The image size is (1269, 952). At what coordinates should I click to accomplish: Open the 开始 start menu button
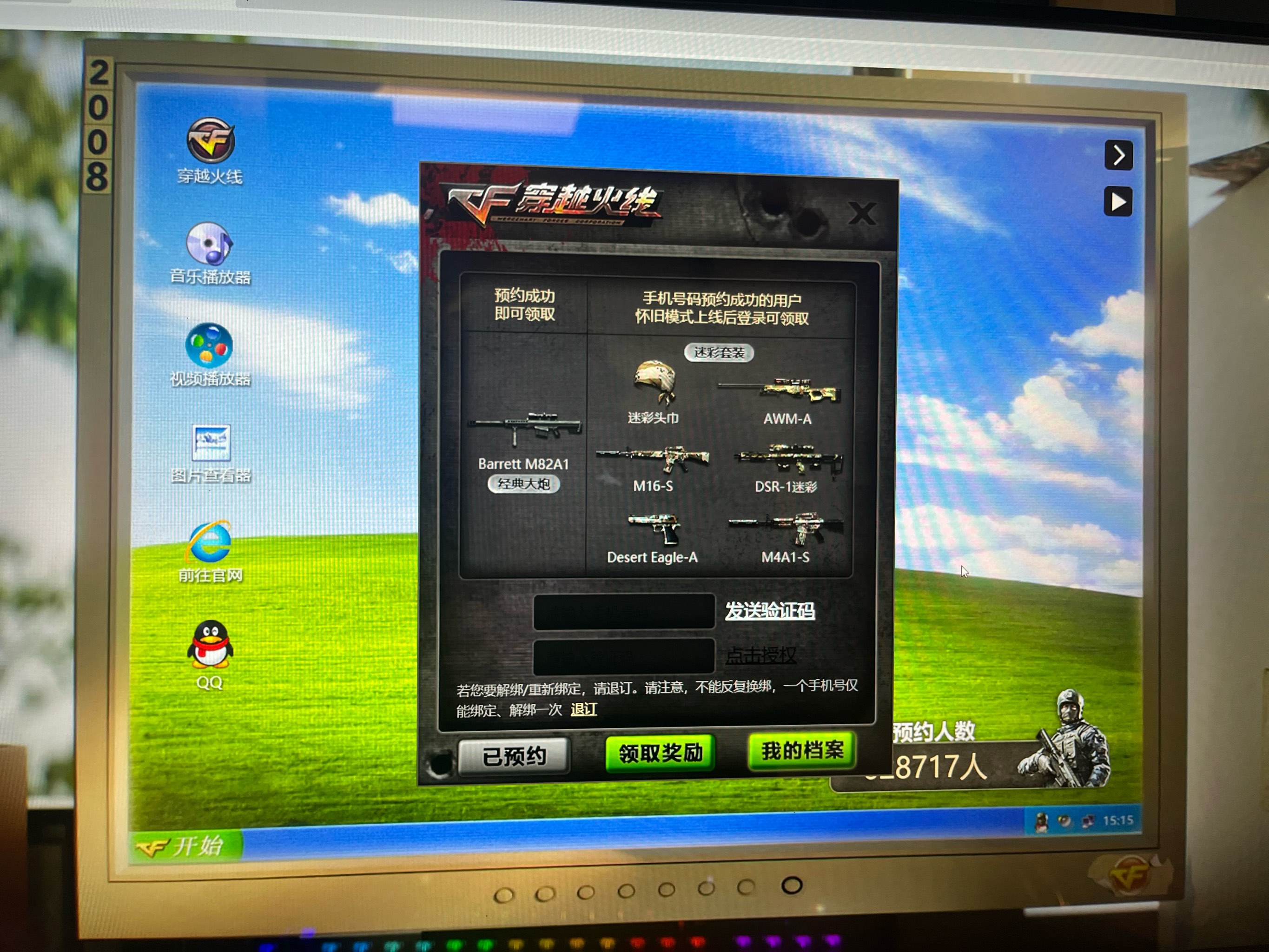tap(186, 846)
